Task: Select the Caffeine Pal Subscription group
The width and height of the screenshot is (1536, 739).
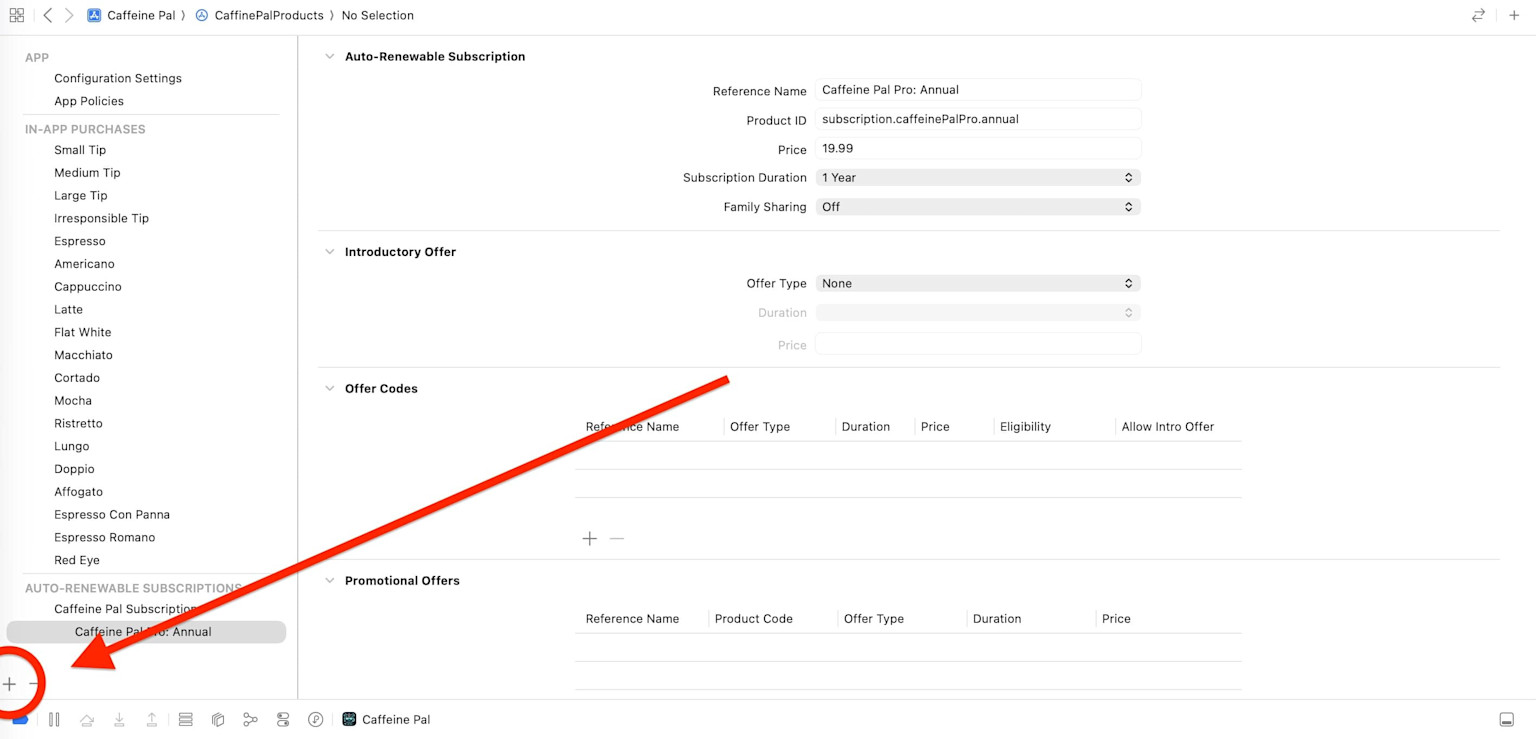Action: pyautogui.click(x=126, y=609)
